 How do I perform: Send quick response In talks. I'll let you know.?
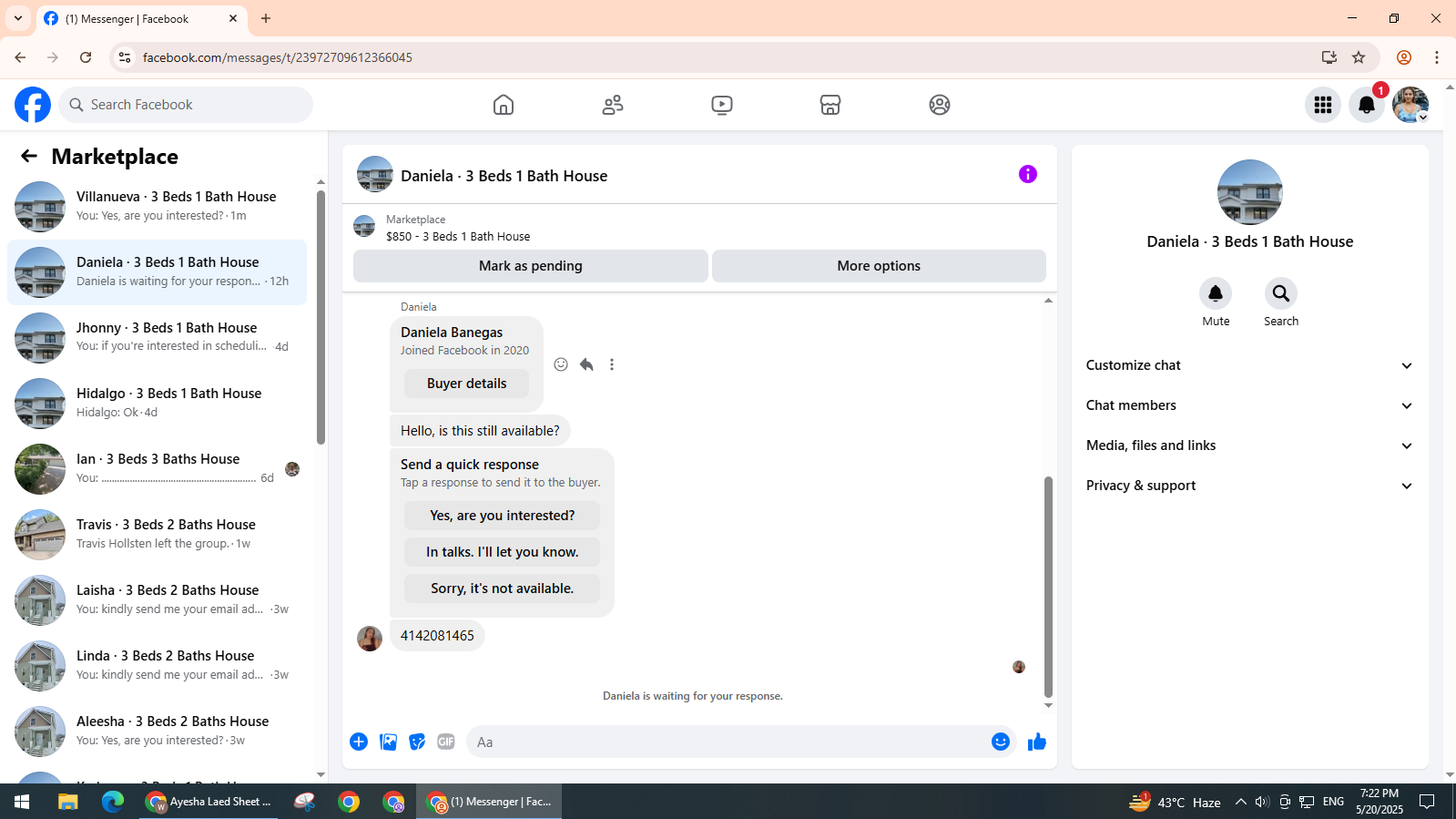tap(502, 552)
